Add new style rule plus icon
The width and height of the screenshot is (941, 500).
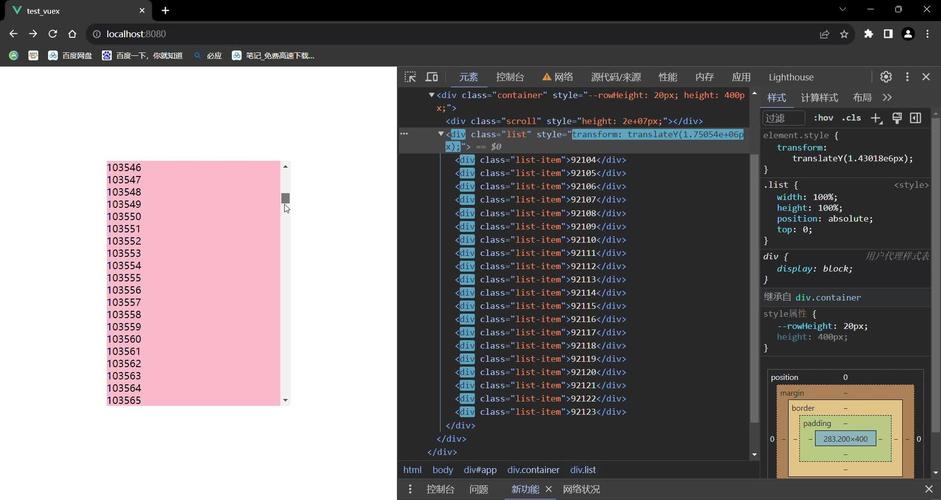876,118
